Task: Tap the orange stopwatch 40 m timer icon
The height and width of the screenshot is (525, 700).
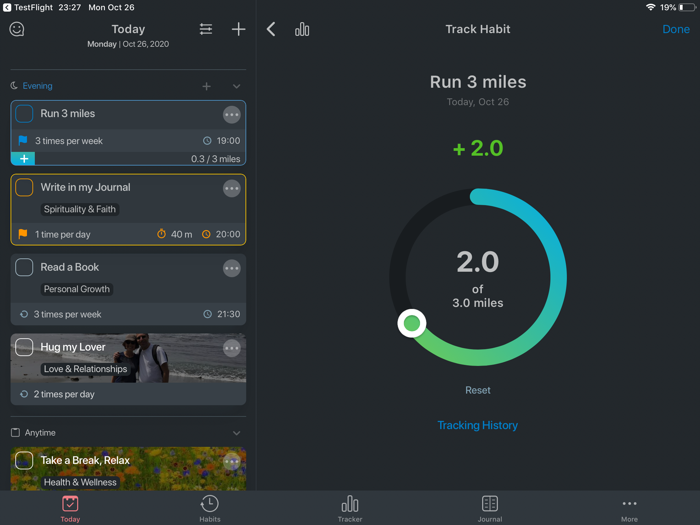Action: [161, 234]
